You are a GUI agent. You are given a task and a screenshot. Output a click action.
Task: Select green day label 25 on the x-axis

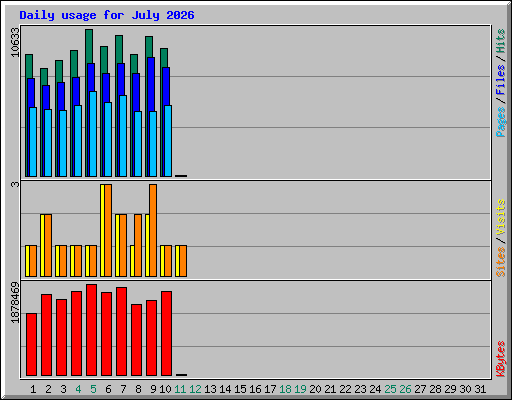click(x=390, y=389)
